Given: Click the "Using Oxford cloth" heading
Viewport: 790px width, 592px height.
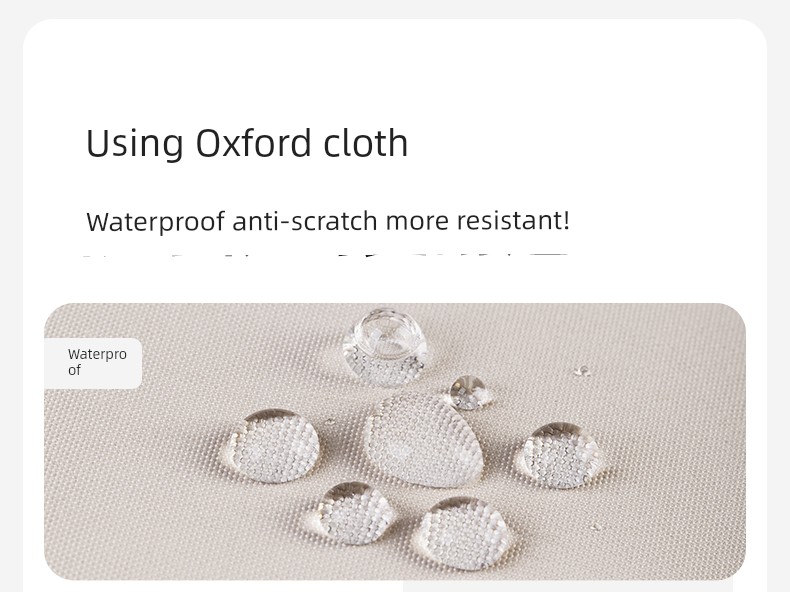Looking at the screenshot, I should pyautogui.click(x=247, y=144).
